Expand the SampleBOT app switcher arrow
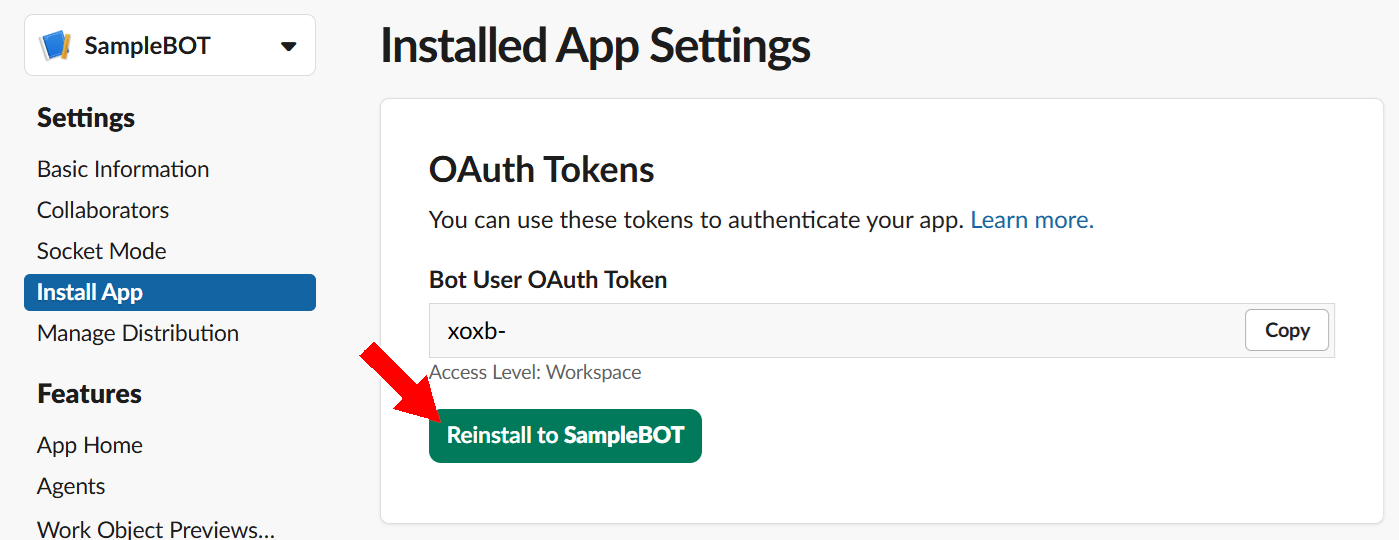The height and width of the screenshot is (540, 1399). (288, 46)
